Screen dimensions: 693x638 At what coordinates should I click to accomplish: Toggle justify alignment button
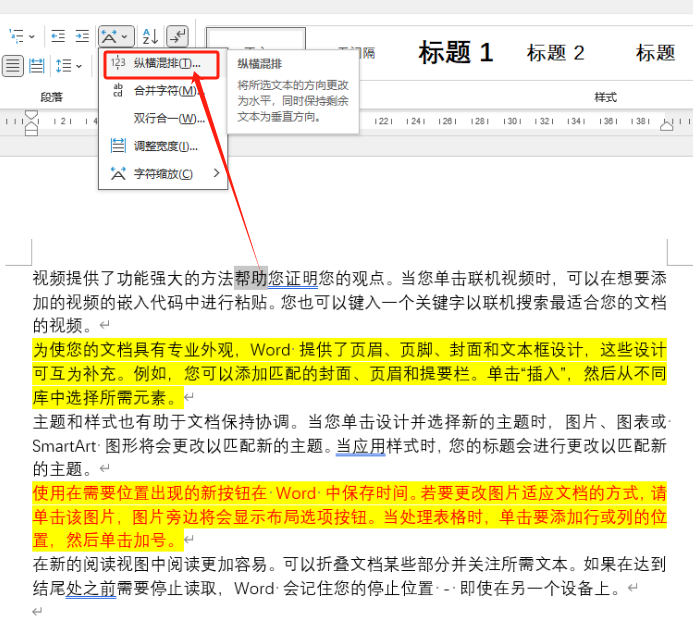[13, 66]
